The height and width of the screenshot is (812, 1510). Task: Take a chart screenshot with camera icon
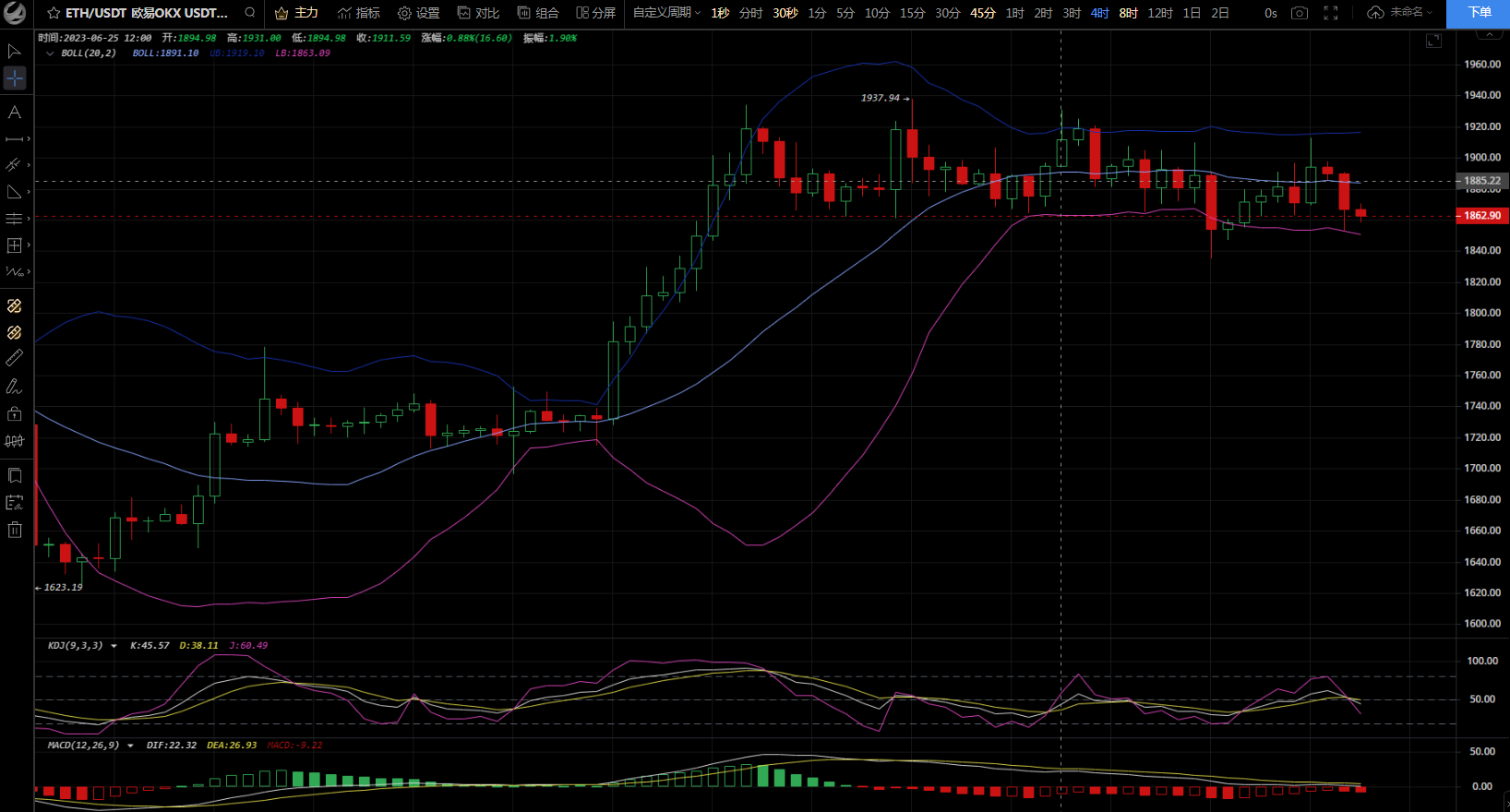1300,13
